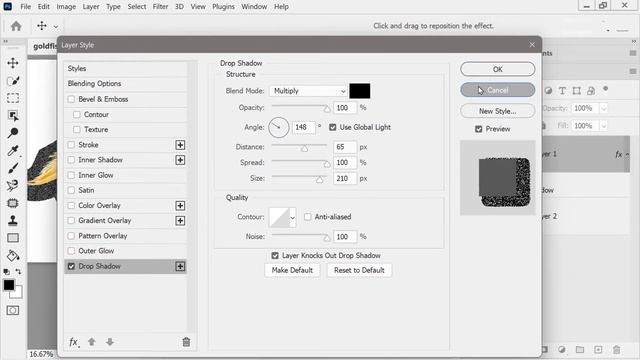Enable Bevel & Emboss checkbox
The width and height of the screenshot is (640, 360).
(x=71, y=99)
